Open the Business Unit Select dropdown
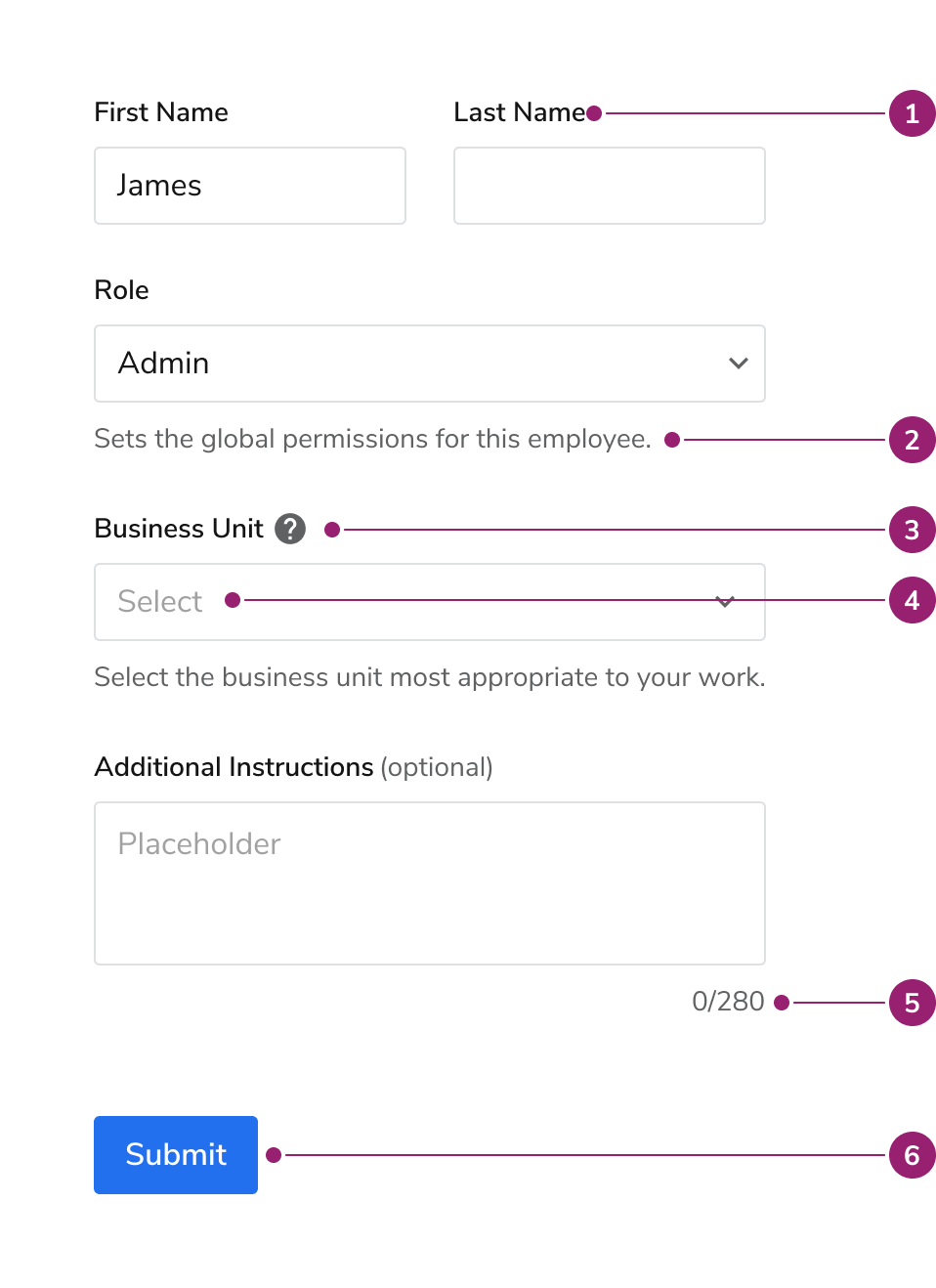Viewport: 936px width, 1288px height. [x=429, y=602]
